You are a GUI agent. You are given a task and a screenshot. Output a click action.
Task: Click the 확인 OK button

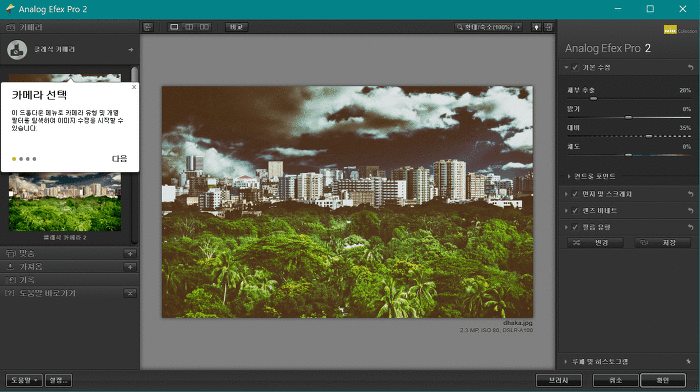pos(663,380)
